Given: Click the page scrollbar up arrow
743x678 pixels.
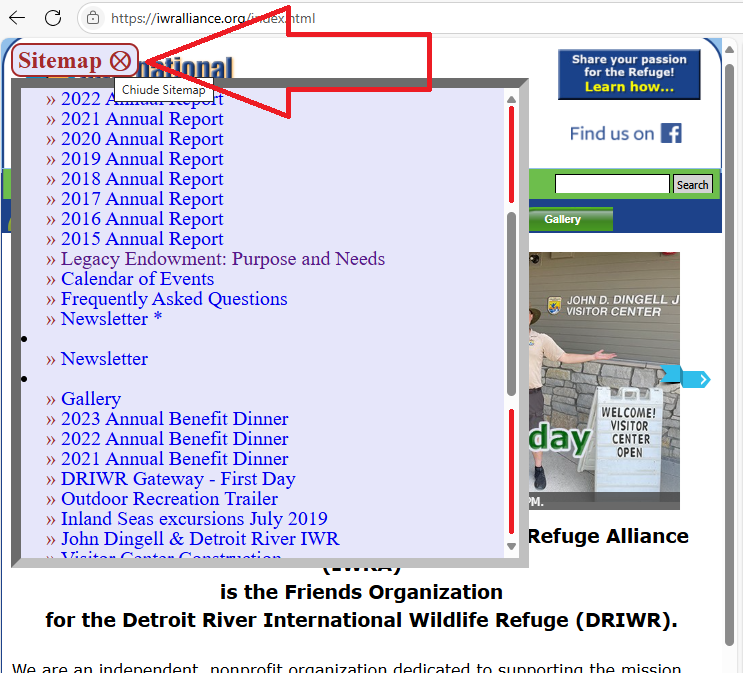Looking at the screenshot, I should tap(730, 49).
